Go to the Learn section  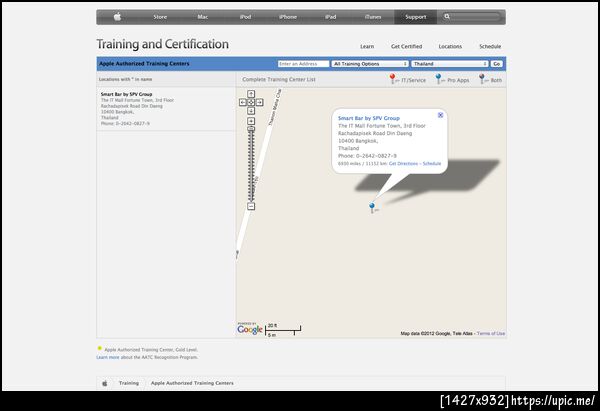[x=367, y=46]
